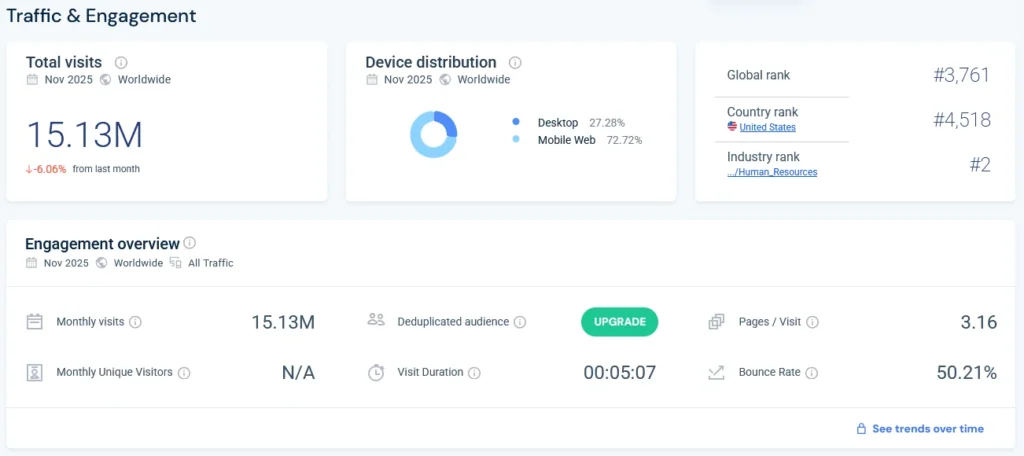Click the Bounce Rate arrow icon
Screen dimensions: 1024x456
point(716,373)
